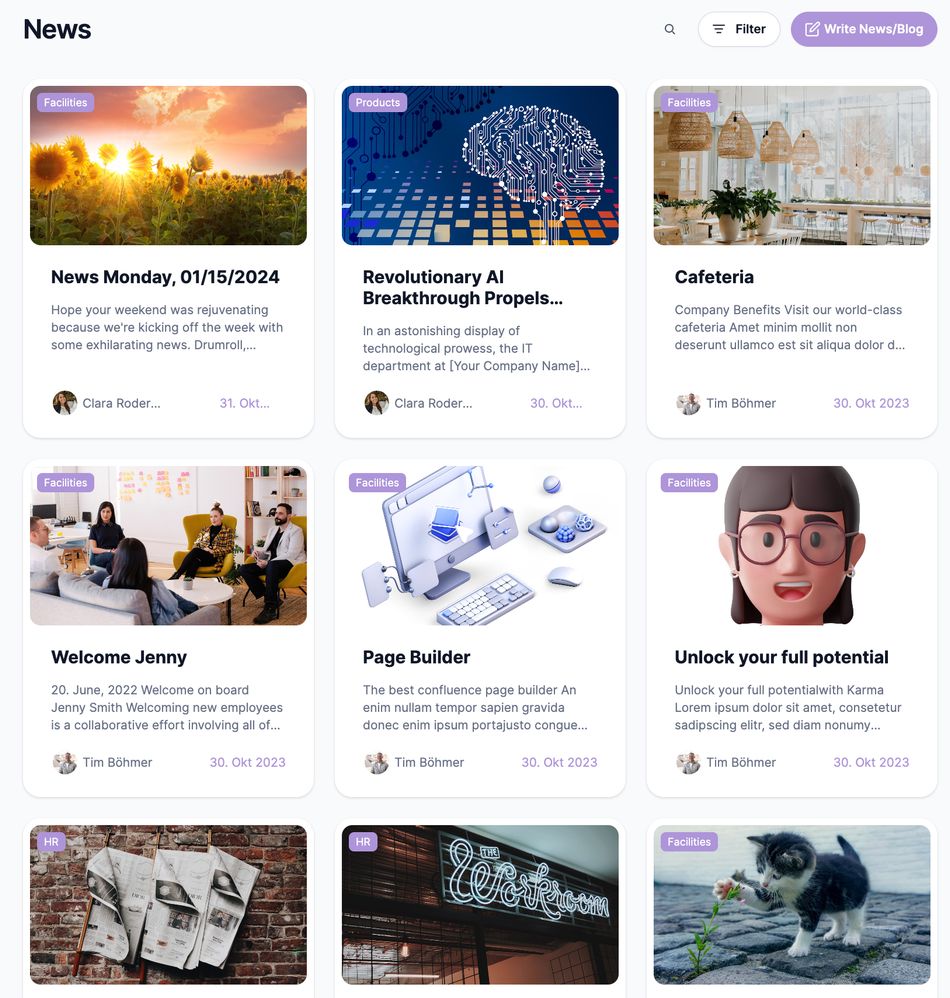Click Tim Böhmer avatar on Cafeteria card
The width and height of the screenshot is (950, 998).
click(688, 403)
